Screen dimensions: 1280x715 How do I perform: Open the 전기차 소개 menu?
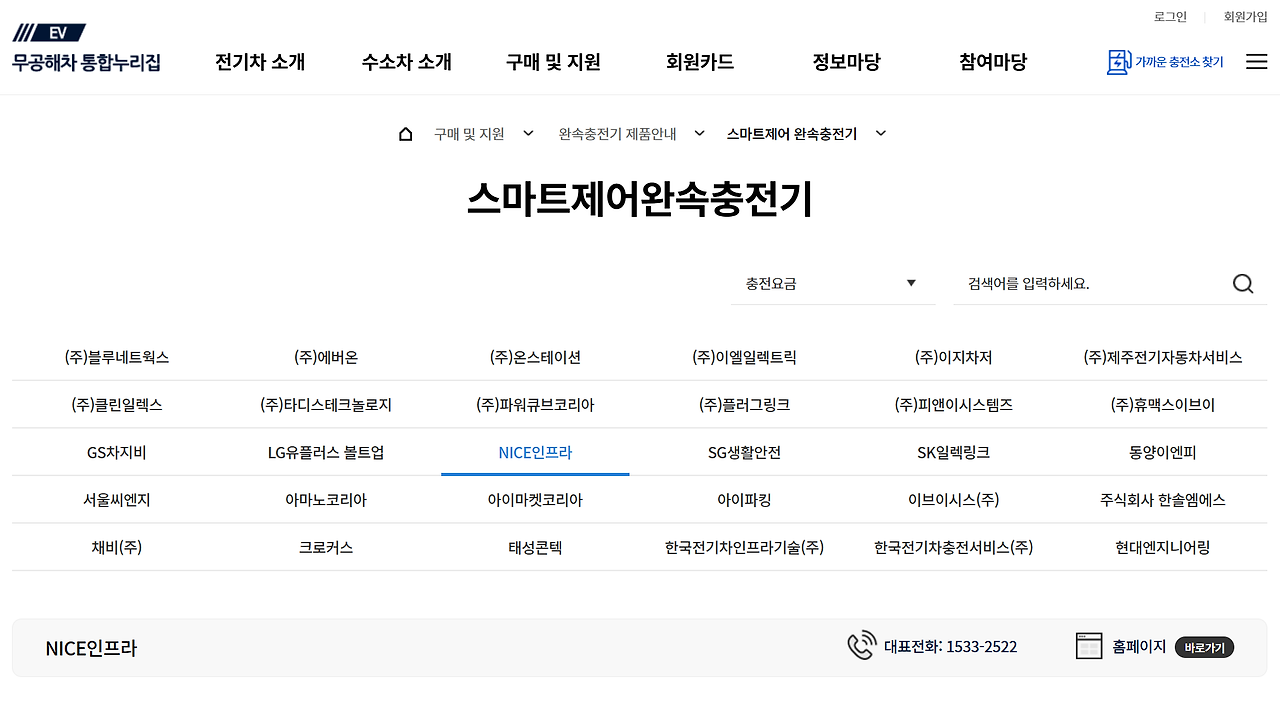click(260, 62)
